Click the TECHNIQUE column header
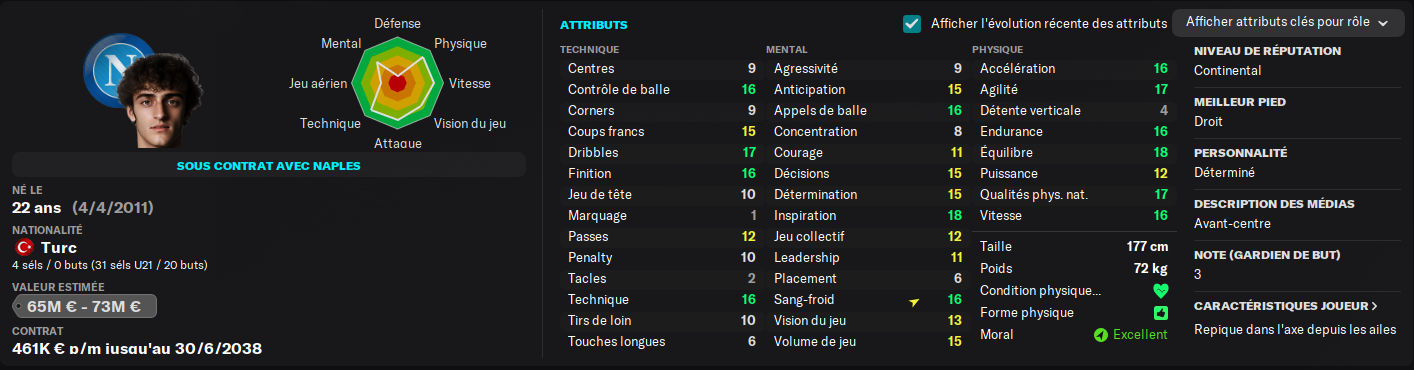1414x370 pixels. (x=590, y=49)
